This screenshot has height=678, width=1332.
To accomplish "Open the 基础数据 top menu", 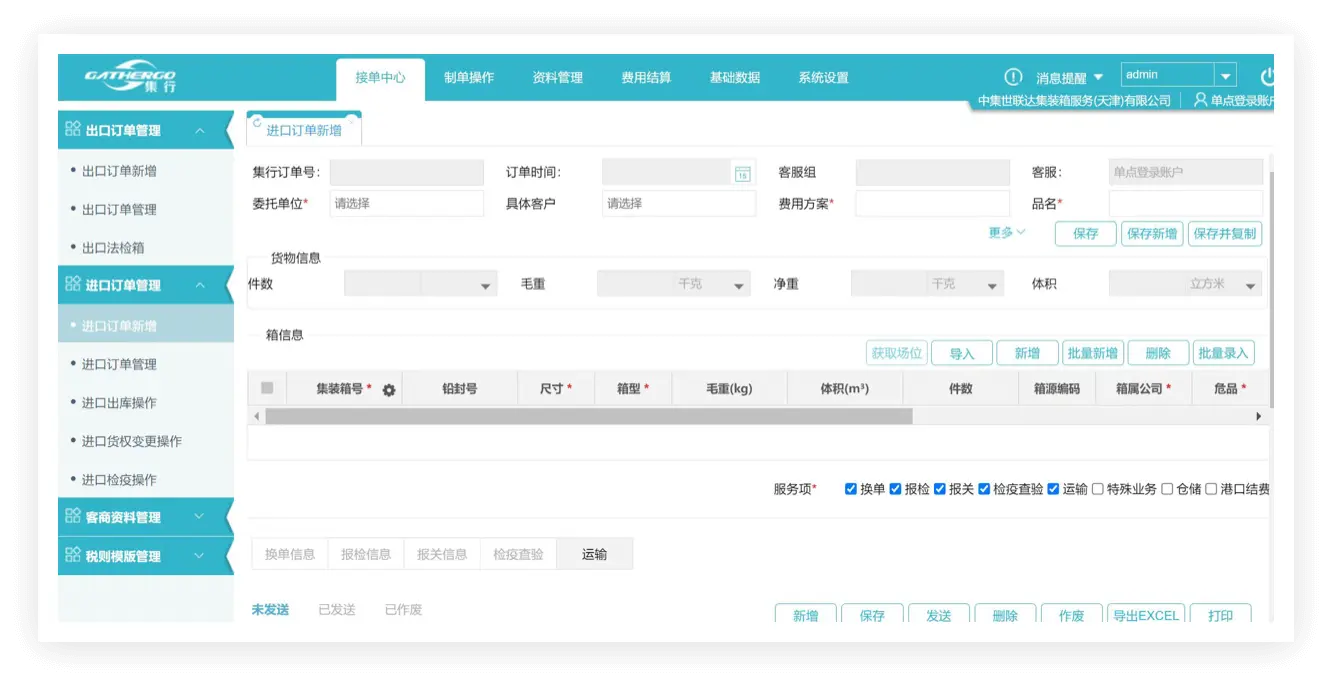I will pos(735,78).
